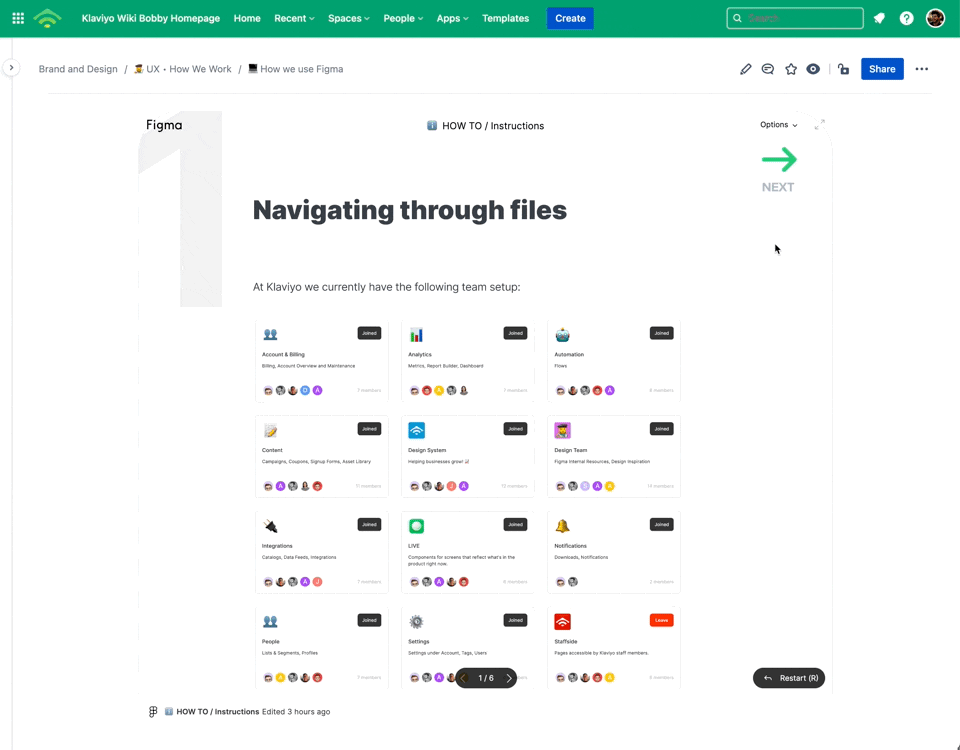Image resolution: width=960 pixels, height=750 pixels.
Task: Click the People team icon
Action: [x=270, y=621]
